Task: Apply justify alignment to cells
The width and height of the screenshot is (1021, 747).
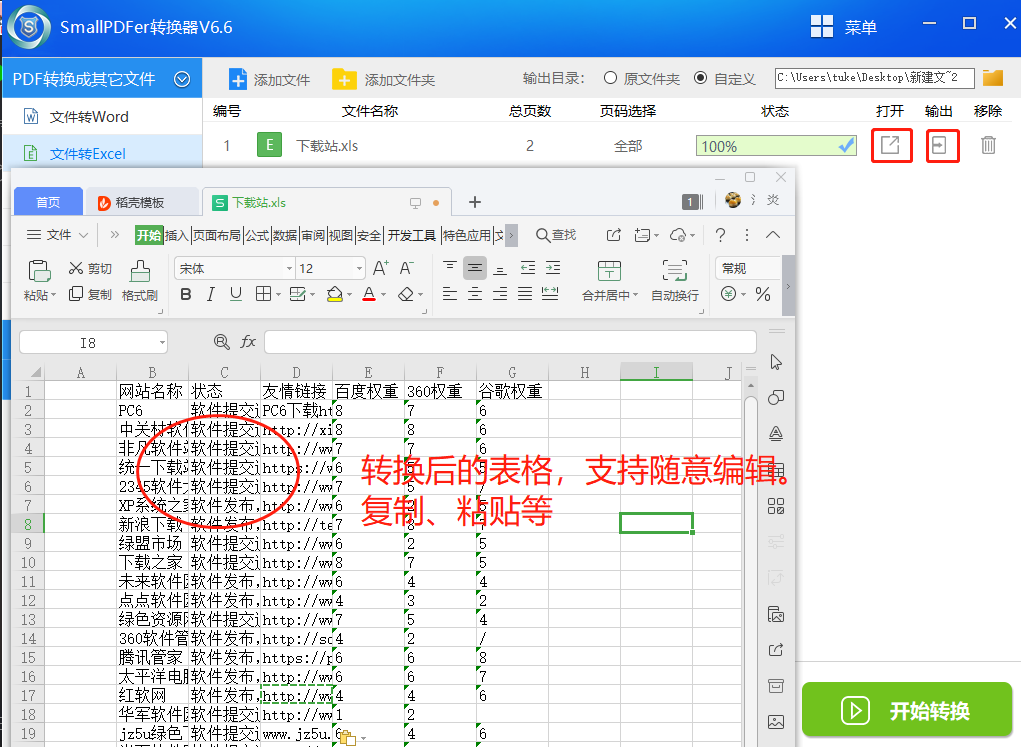Action: (525, 294)
